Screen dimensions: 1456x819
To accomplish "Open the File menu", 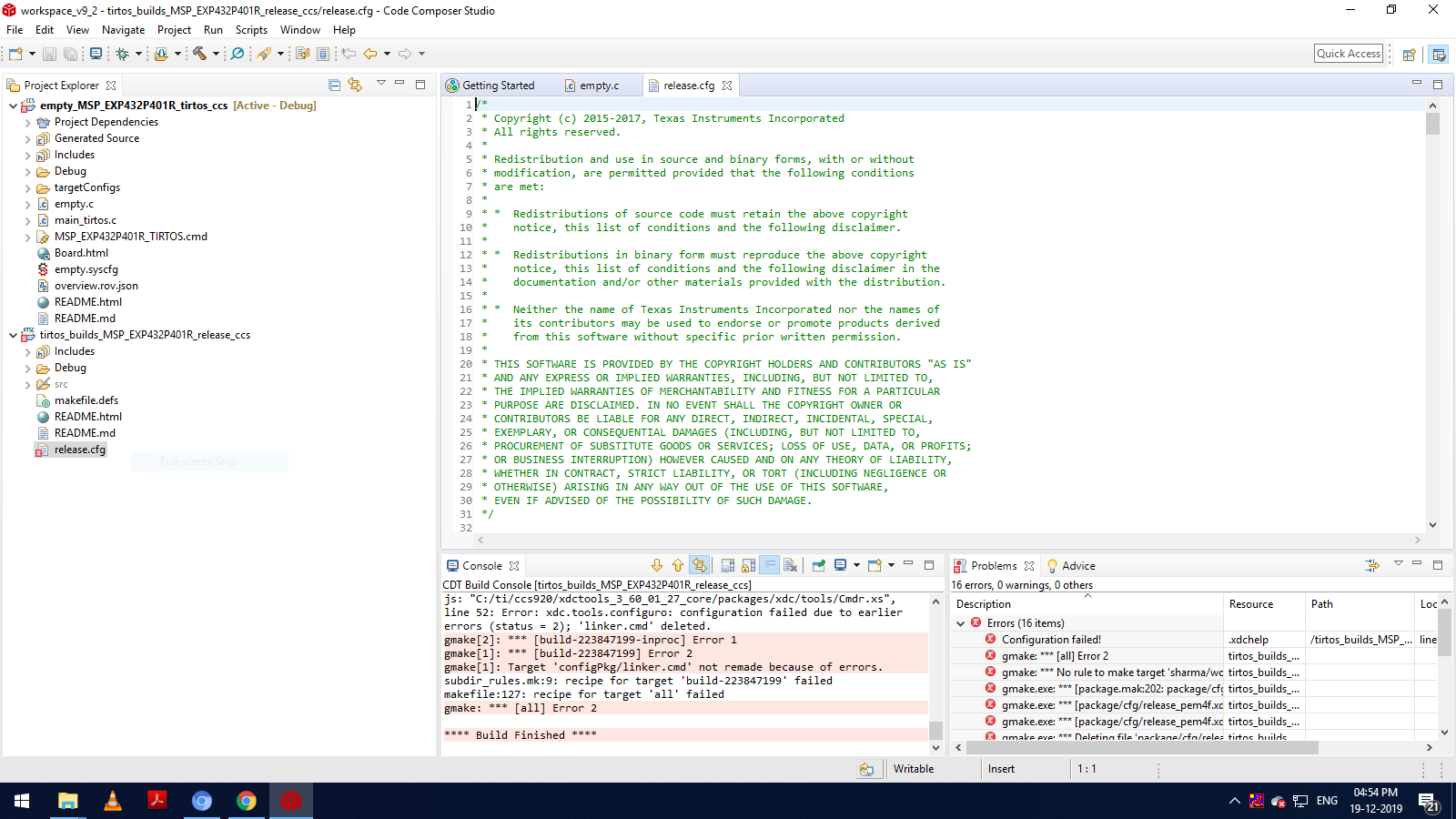I will tap(15, 30).
